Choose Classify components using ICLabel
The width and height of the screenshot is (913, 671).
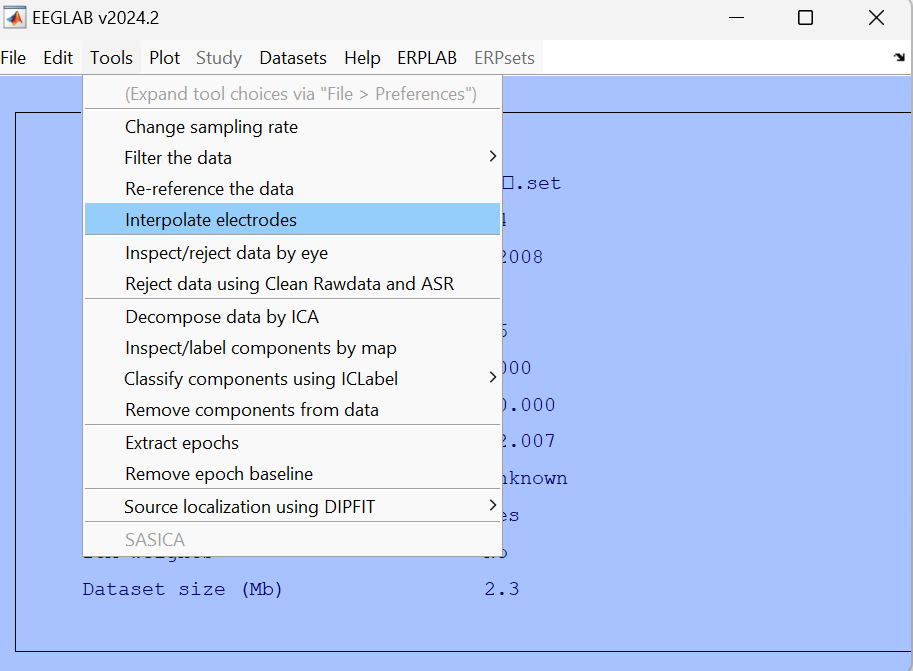(292, 379)
